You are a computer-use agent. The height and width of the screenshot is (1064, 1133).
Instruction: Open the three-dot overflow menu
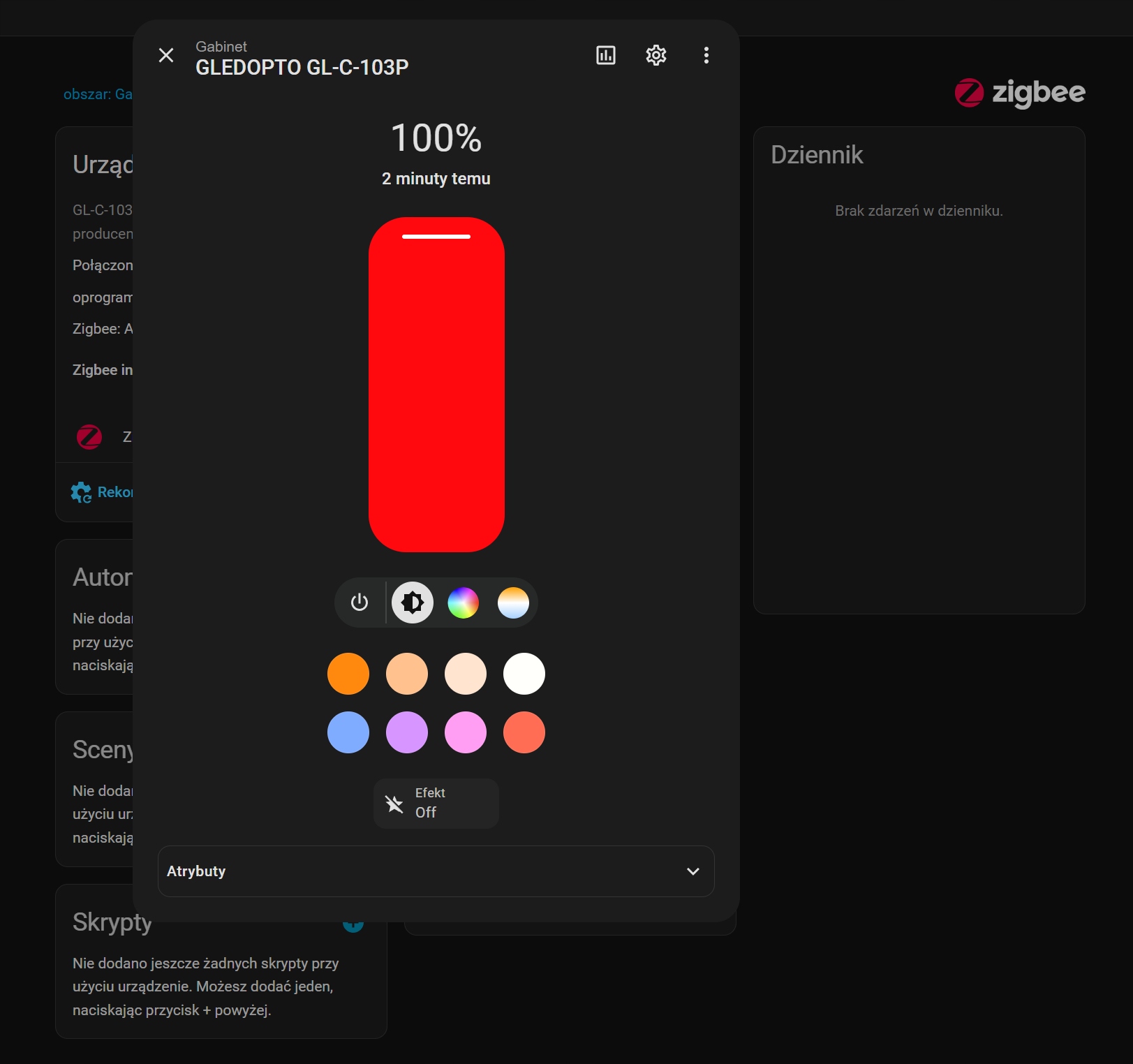706,55
